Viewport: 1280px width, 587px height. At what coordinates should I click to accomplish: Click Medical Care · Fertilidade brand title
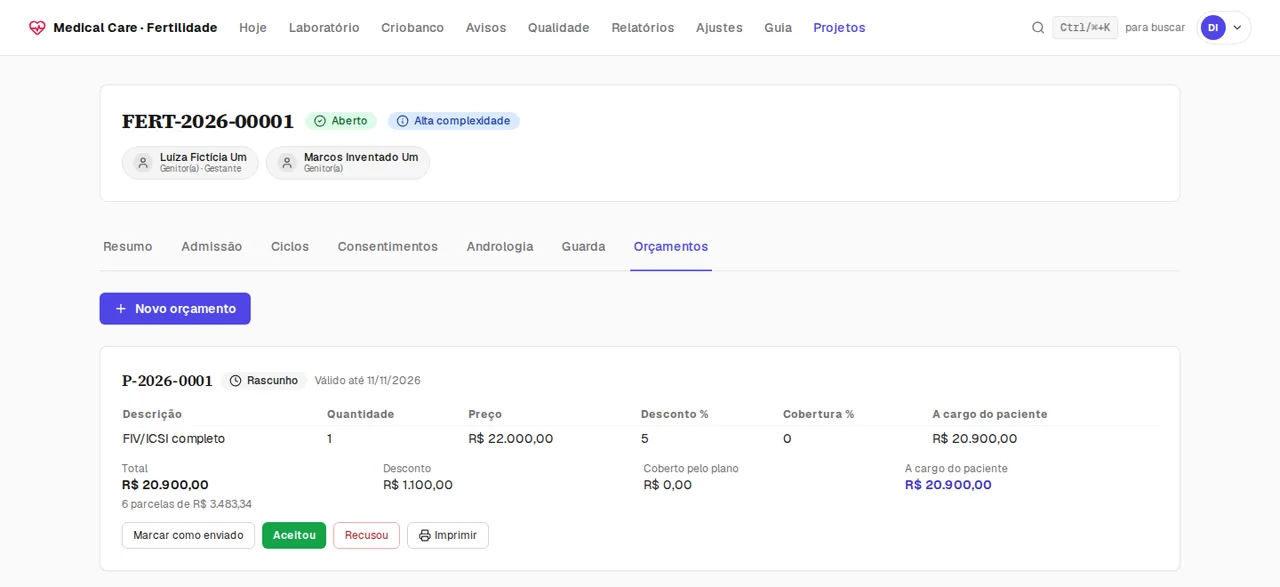point(135,28)
